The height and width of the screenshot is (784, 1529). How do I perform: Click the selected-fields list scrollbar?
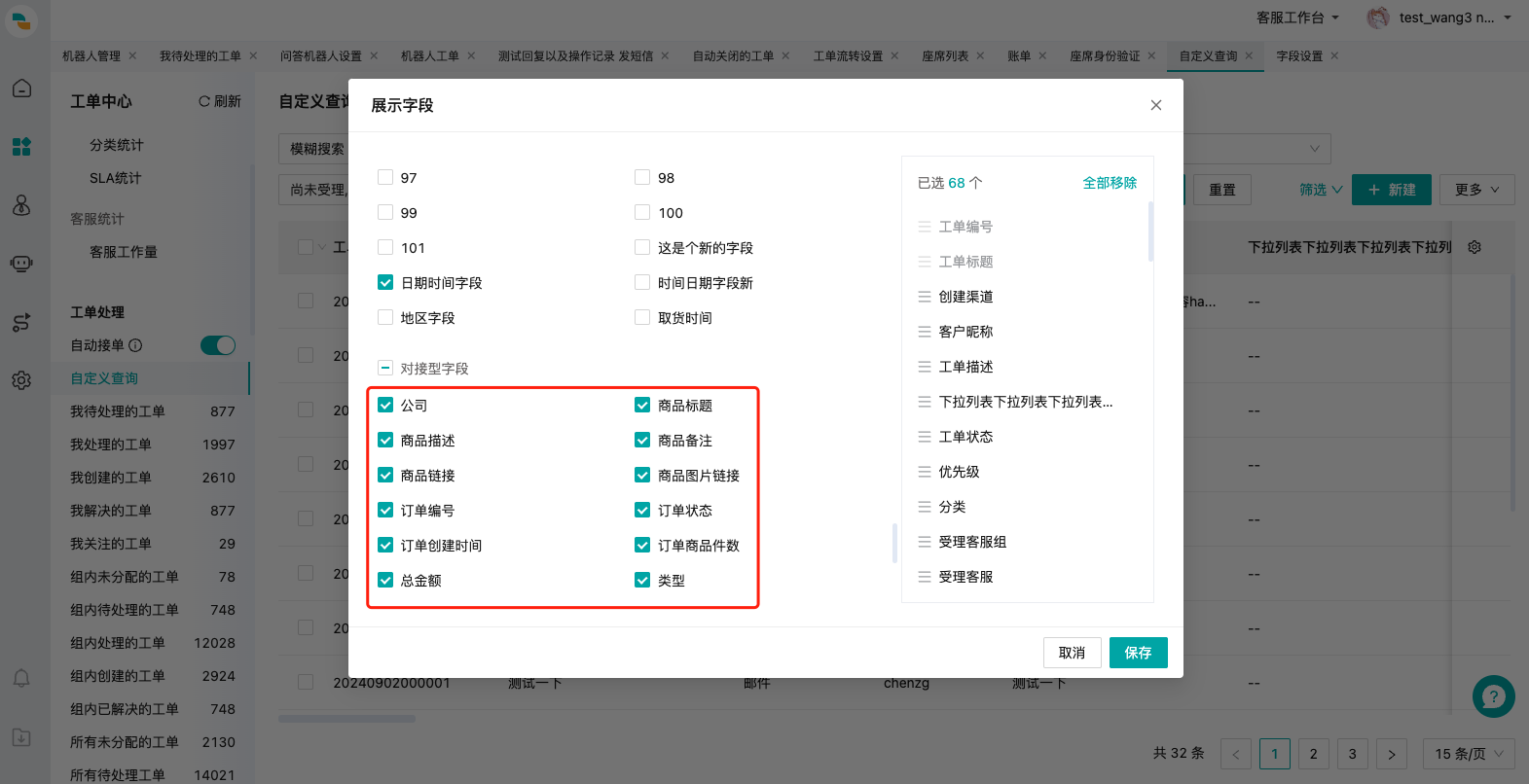1150,232
